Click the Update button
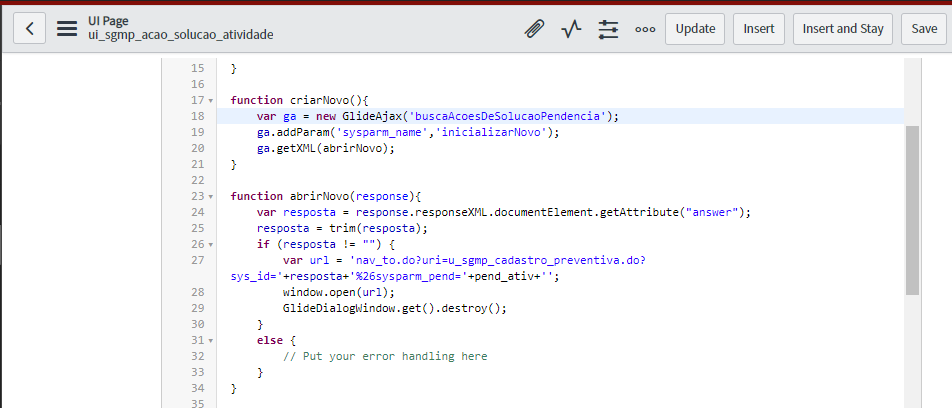 (x=695, y=29)
